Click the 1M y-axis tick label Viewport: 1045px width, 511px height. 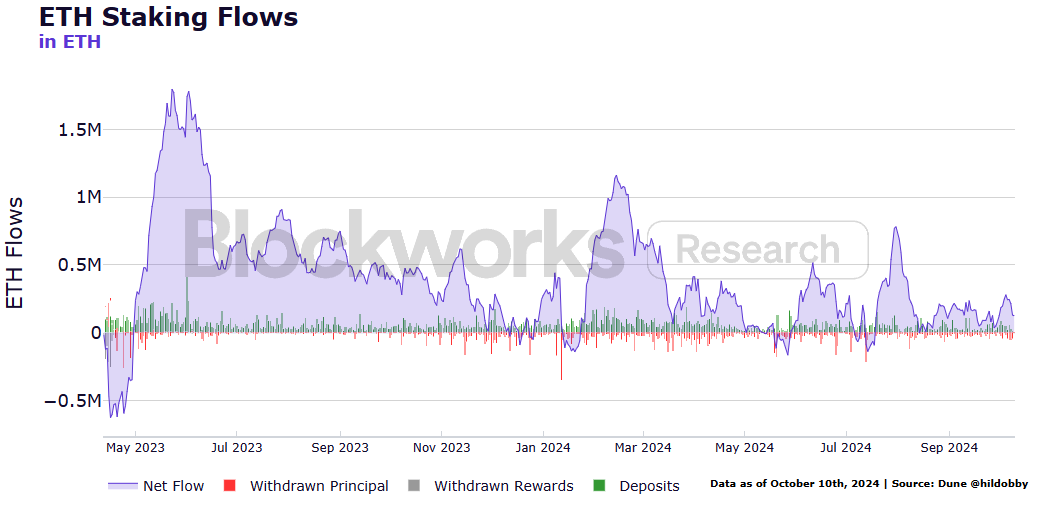tap(88, 197)
